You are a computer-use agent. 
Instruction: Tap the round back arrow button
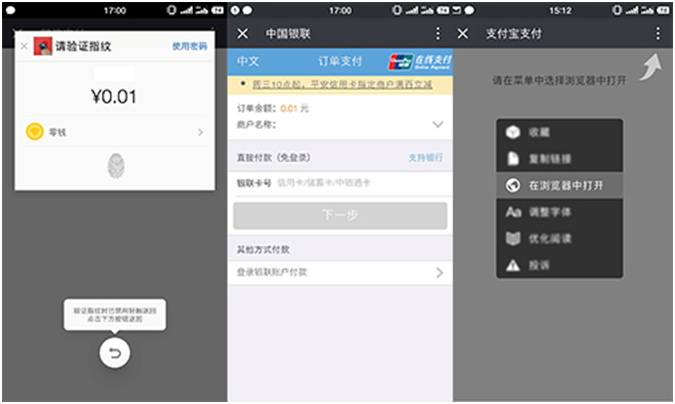115,353
